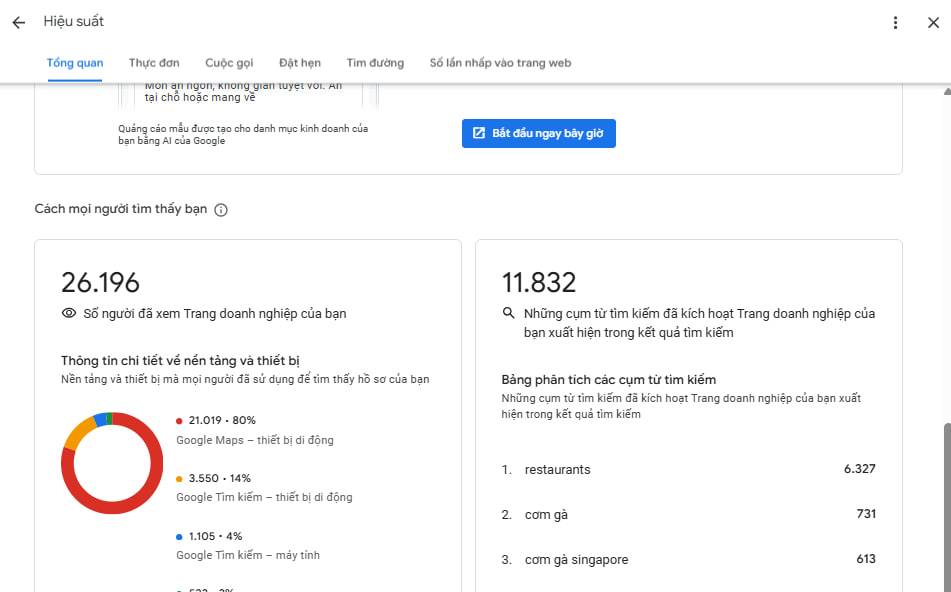The image size is (951, 592).
Task: Open the Tìm đường tab
Action: pyautogui.click(x=375, y=63)
